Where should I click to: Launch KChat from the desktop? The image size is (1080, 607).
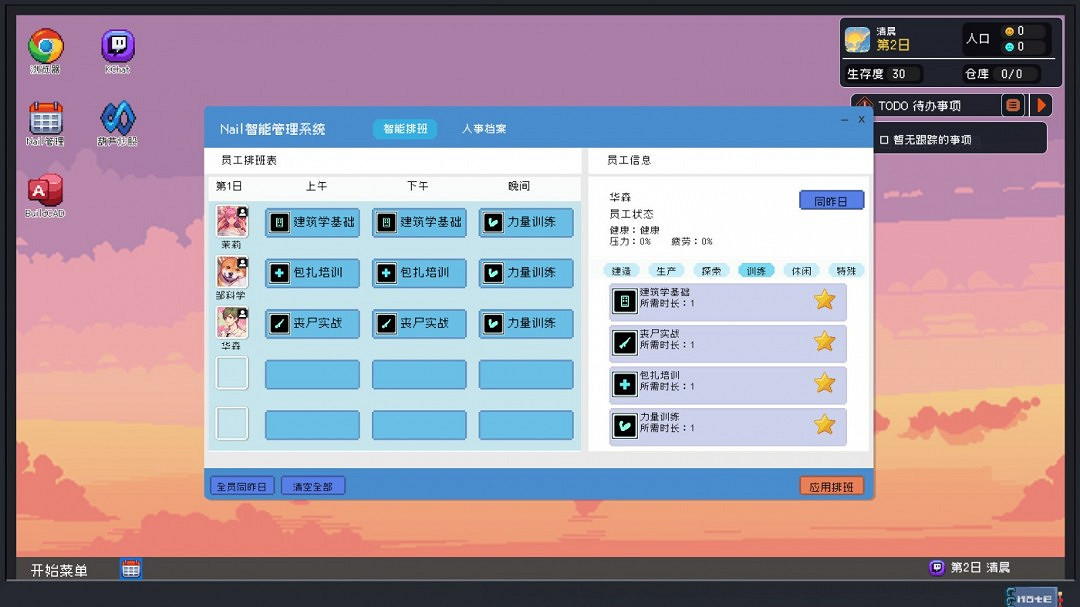tap(116, 44)
